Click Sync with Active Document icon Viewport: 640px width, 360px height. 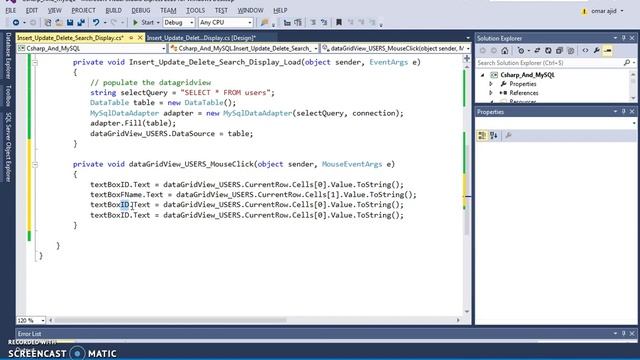point(537,51)
